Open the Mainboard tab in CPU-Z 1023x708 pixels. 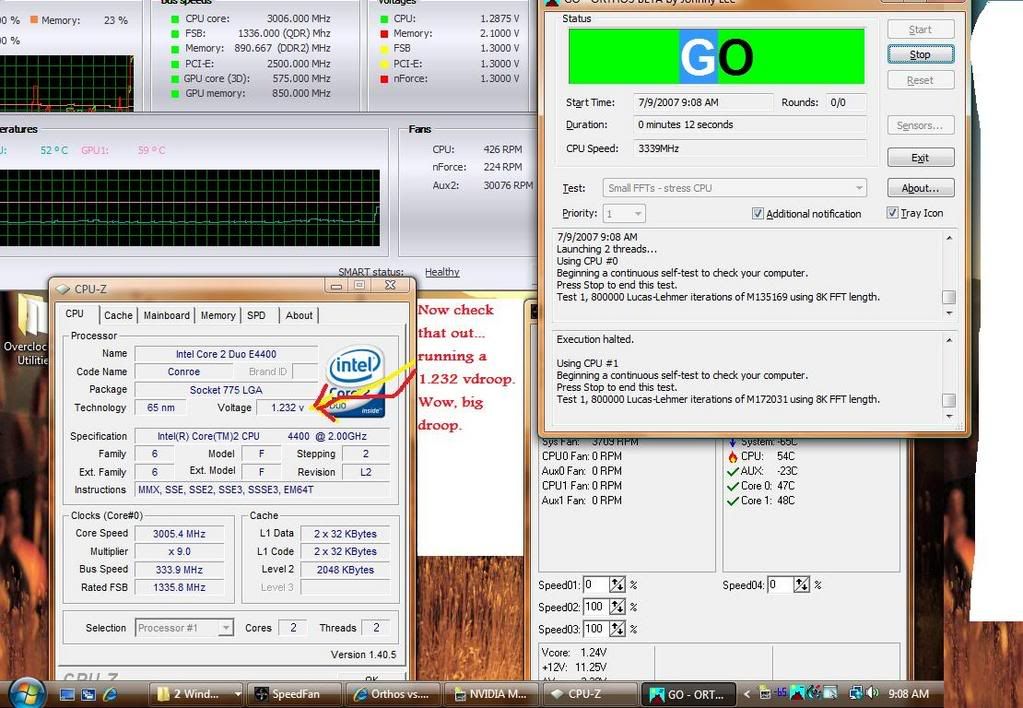[x=166, y=315]
